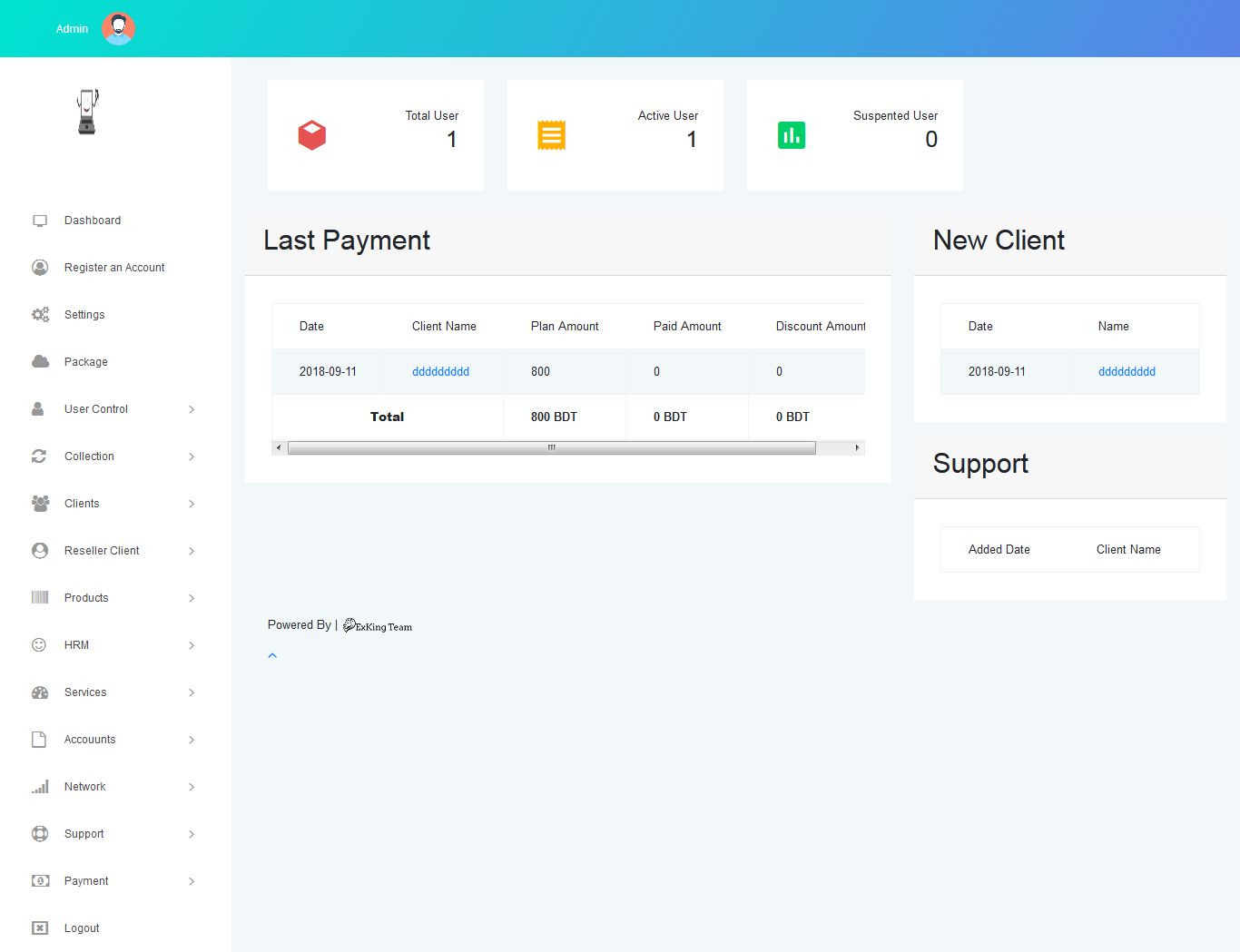1240x952 pixels.
Task: Click the Total row label
Action: 387,417
